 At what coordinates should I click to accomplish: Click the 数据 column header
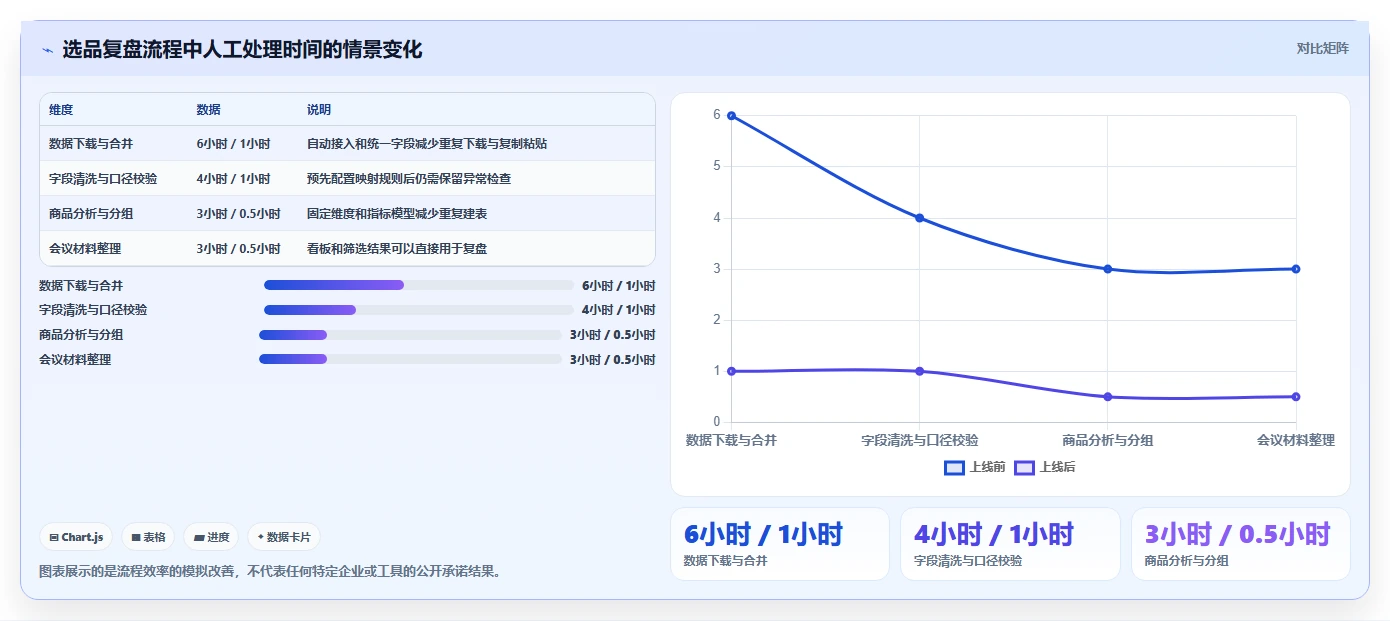[x=209, y=110]
